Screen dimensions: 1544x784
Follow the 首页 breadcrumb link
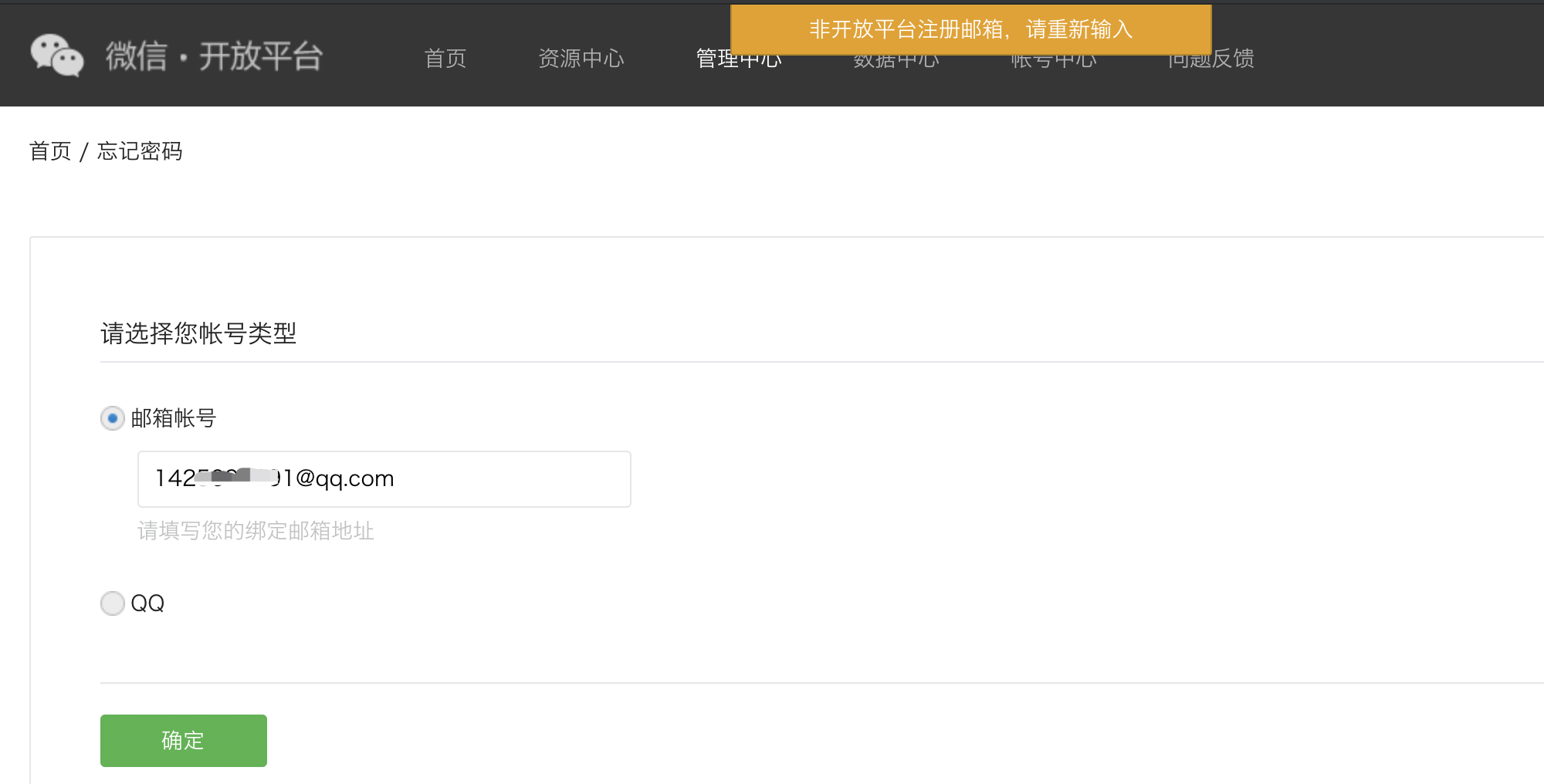(50, 151)
